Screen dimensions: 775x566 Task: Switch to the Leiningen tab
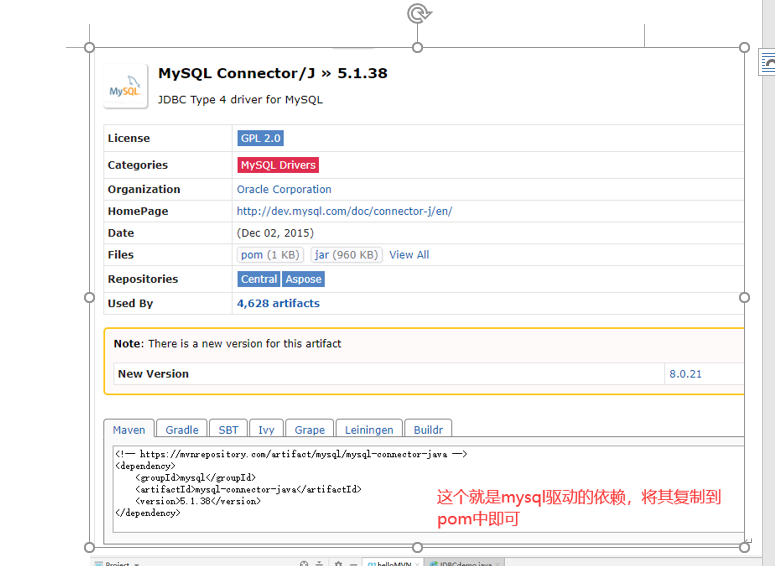point(369,429)
